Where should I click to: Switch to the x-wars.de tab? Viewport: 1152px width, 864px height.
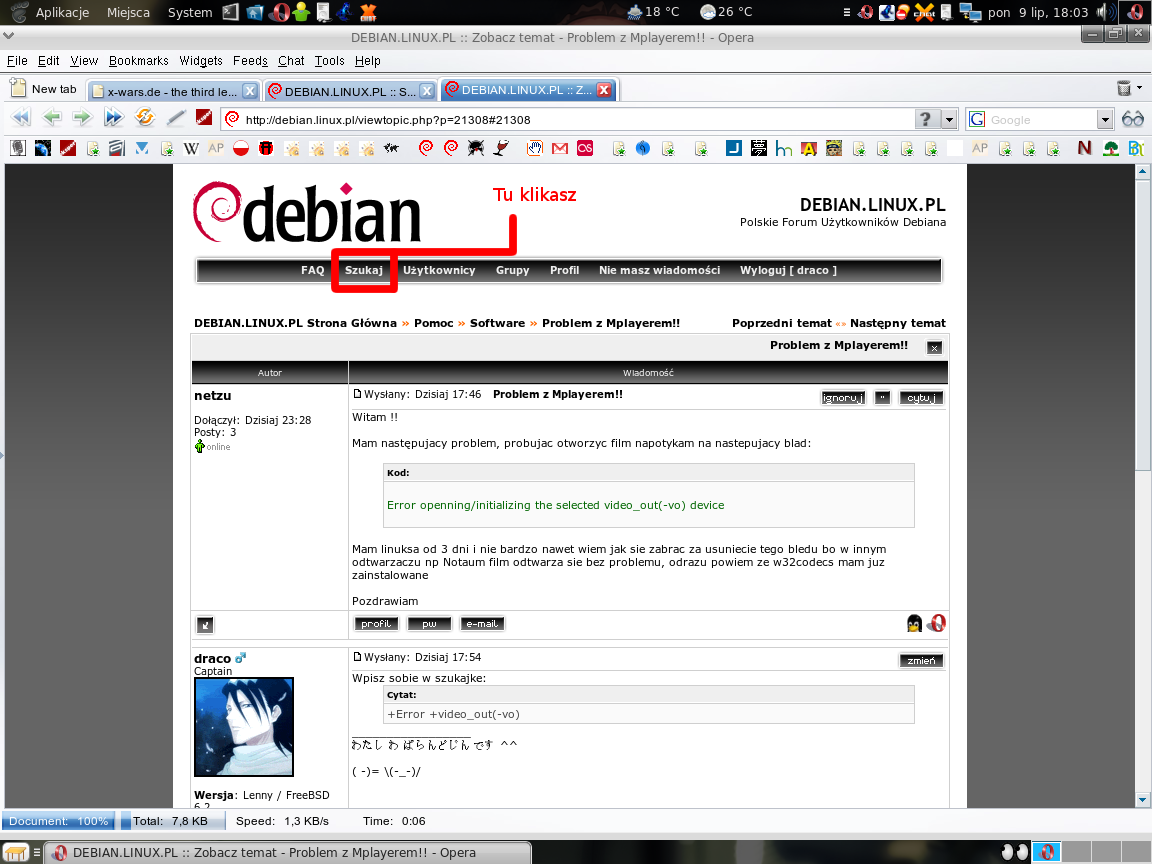point(172,92)
